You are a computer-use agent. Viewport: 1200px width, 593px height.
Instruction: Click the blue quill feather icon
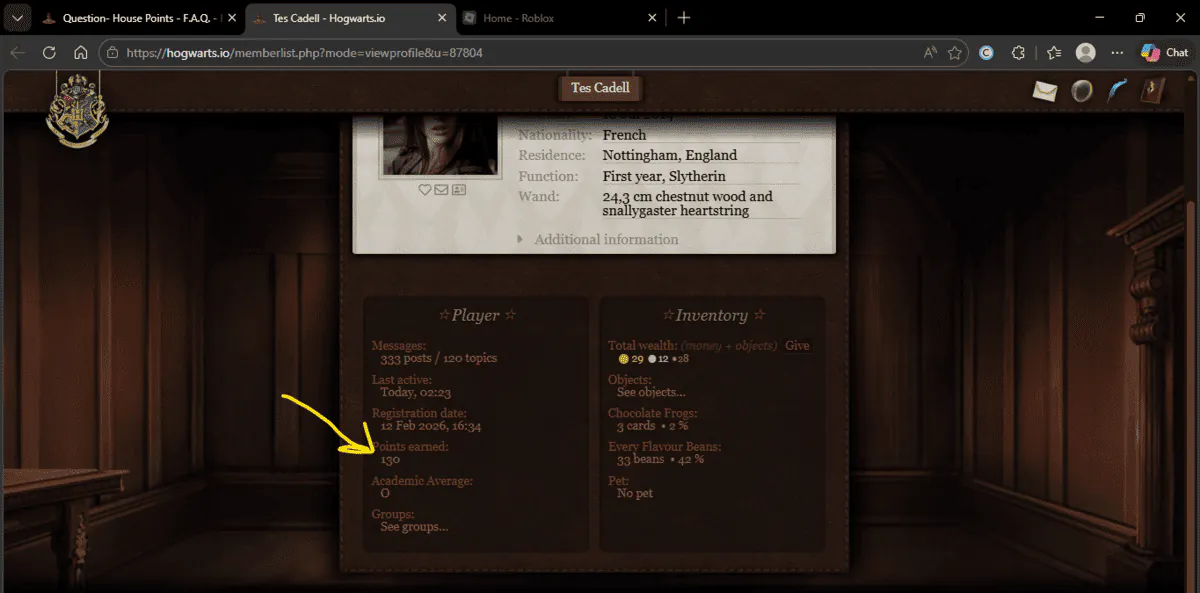[x=1117, y=90]
